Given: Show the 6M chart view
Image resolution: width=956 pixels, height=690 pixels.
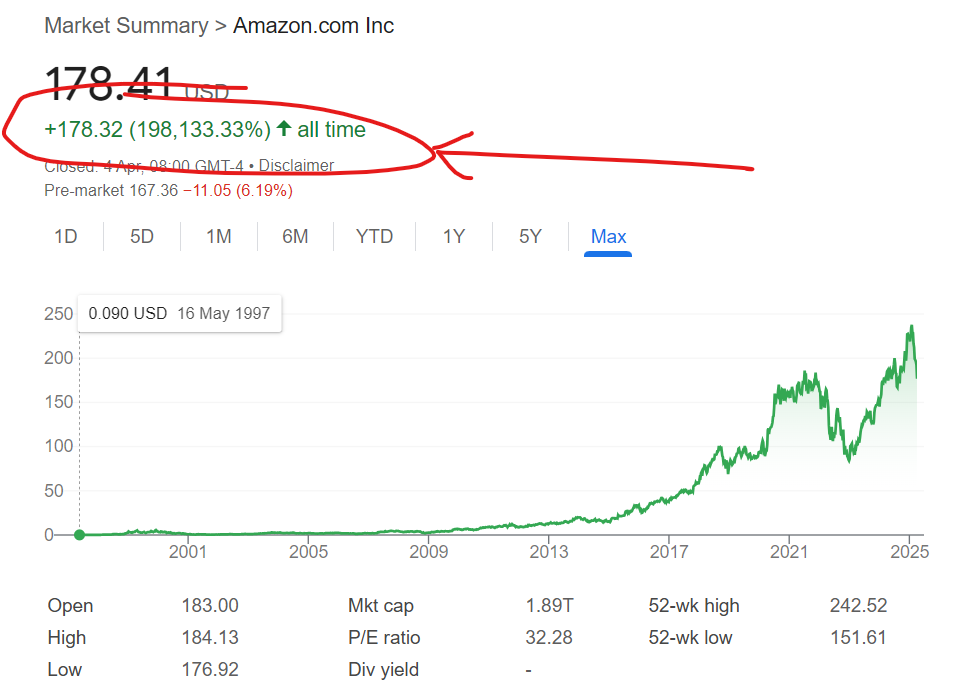Looking at the screenshot, I should [x=295, y=237].
